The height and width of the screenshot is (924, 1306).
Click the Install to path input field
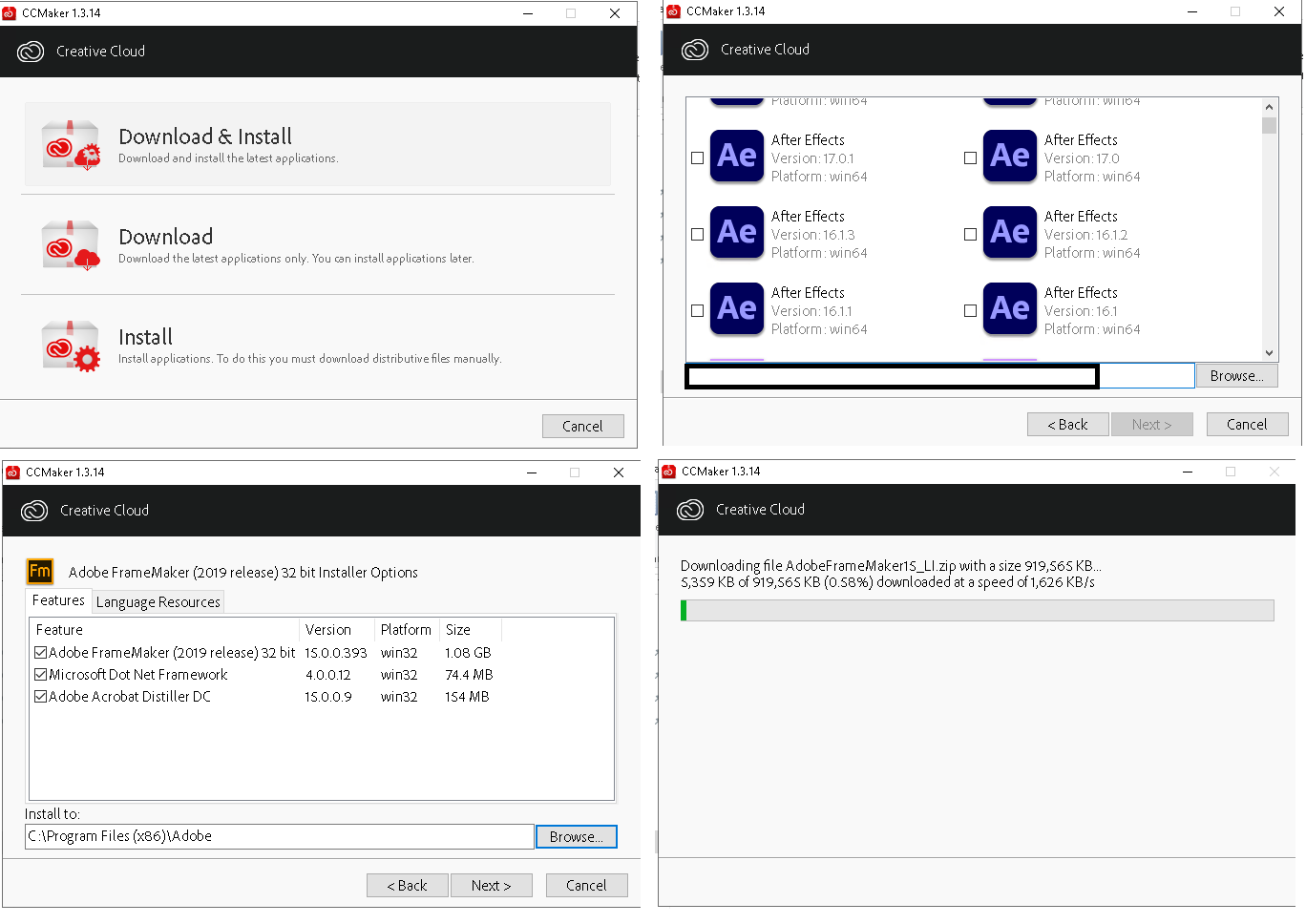coord(279,836)
